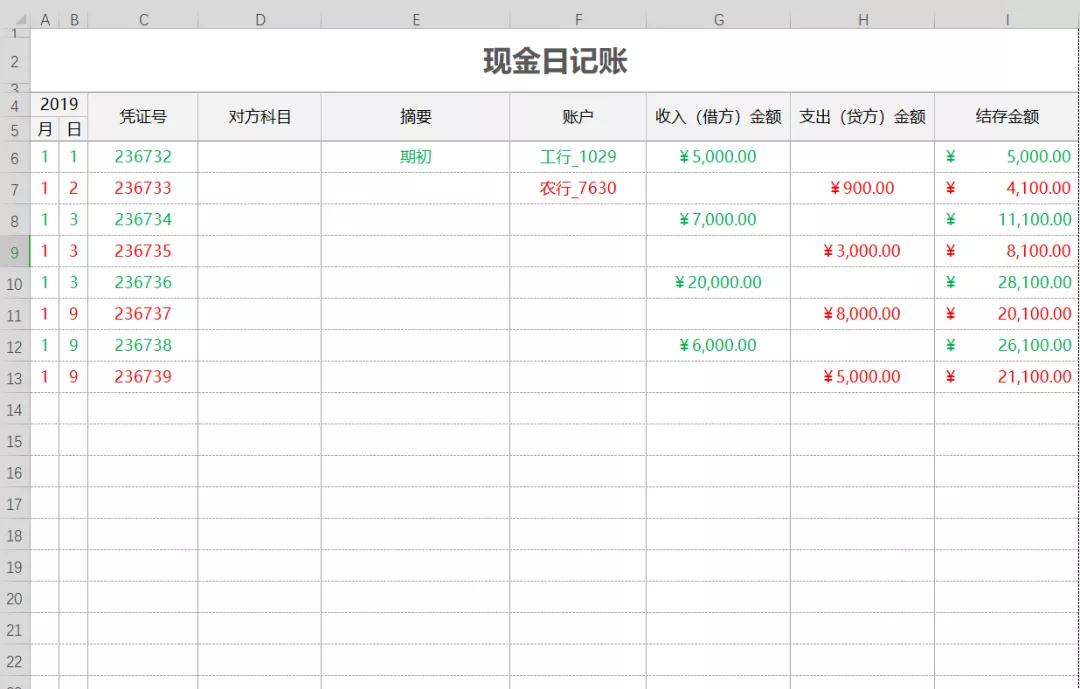1080x689 pixels.
Task: Click the 凭证号 header cell
Action: coord(143,116)
